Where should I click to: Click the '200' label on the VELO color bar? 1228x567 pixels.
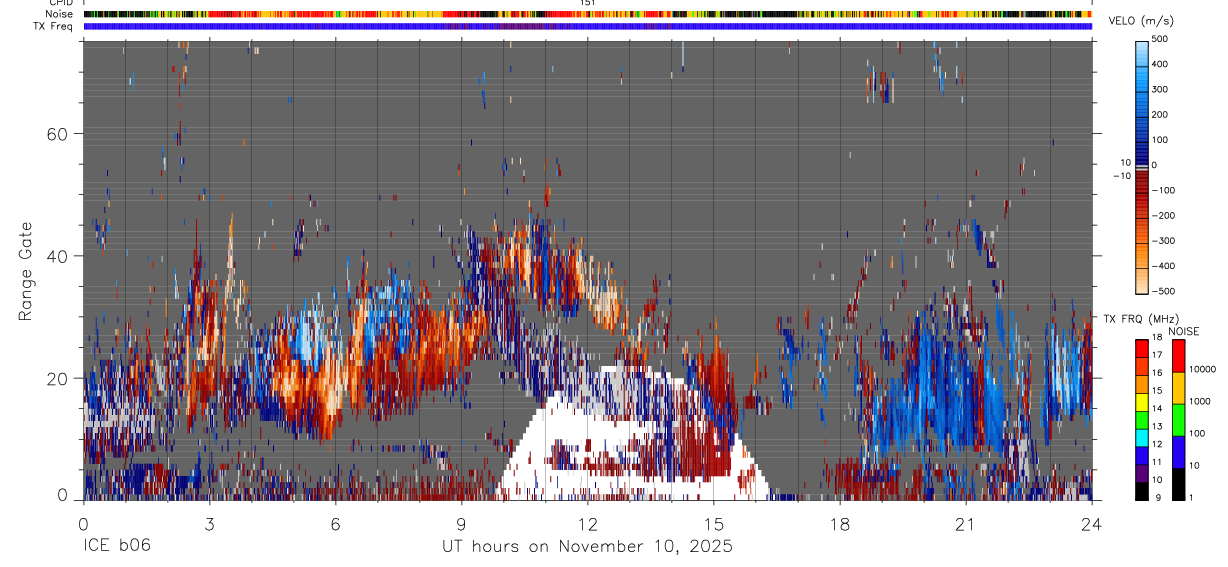(x=1161, y=114)
